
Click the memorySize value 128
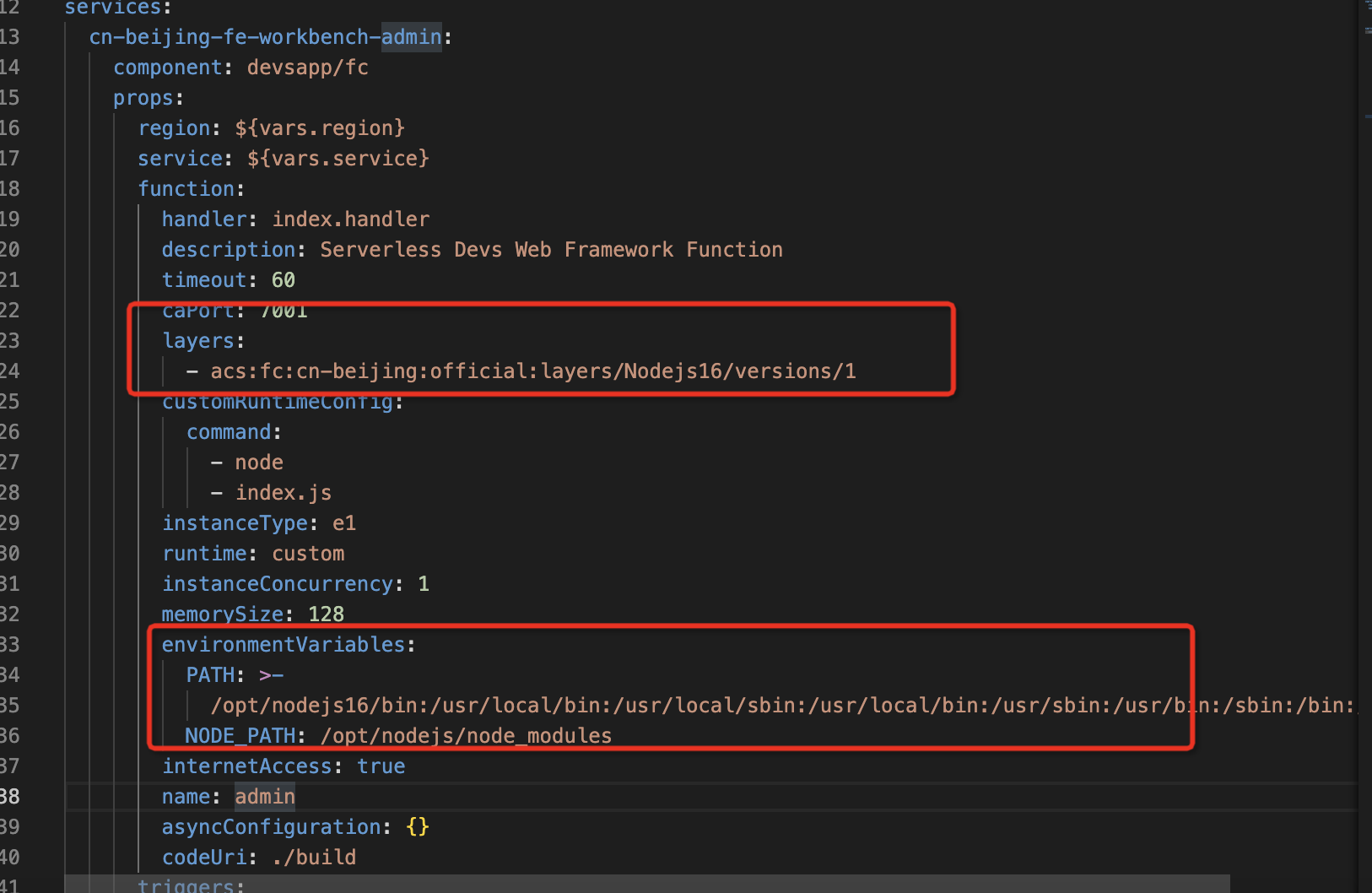327,614
